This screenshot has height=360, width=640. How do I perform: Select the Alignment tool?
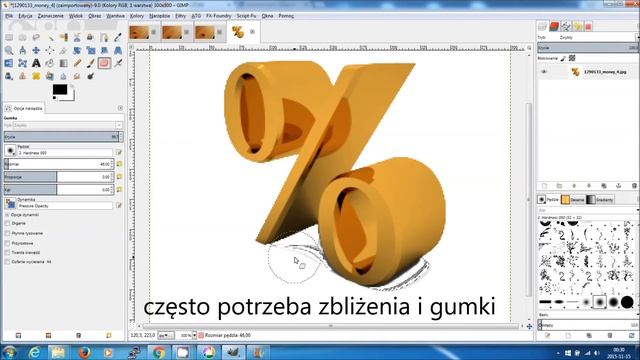[x=50, y=51]
